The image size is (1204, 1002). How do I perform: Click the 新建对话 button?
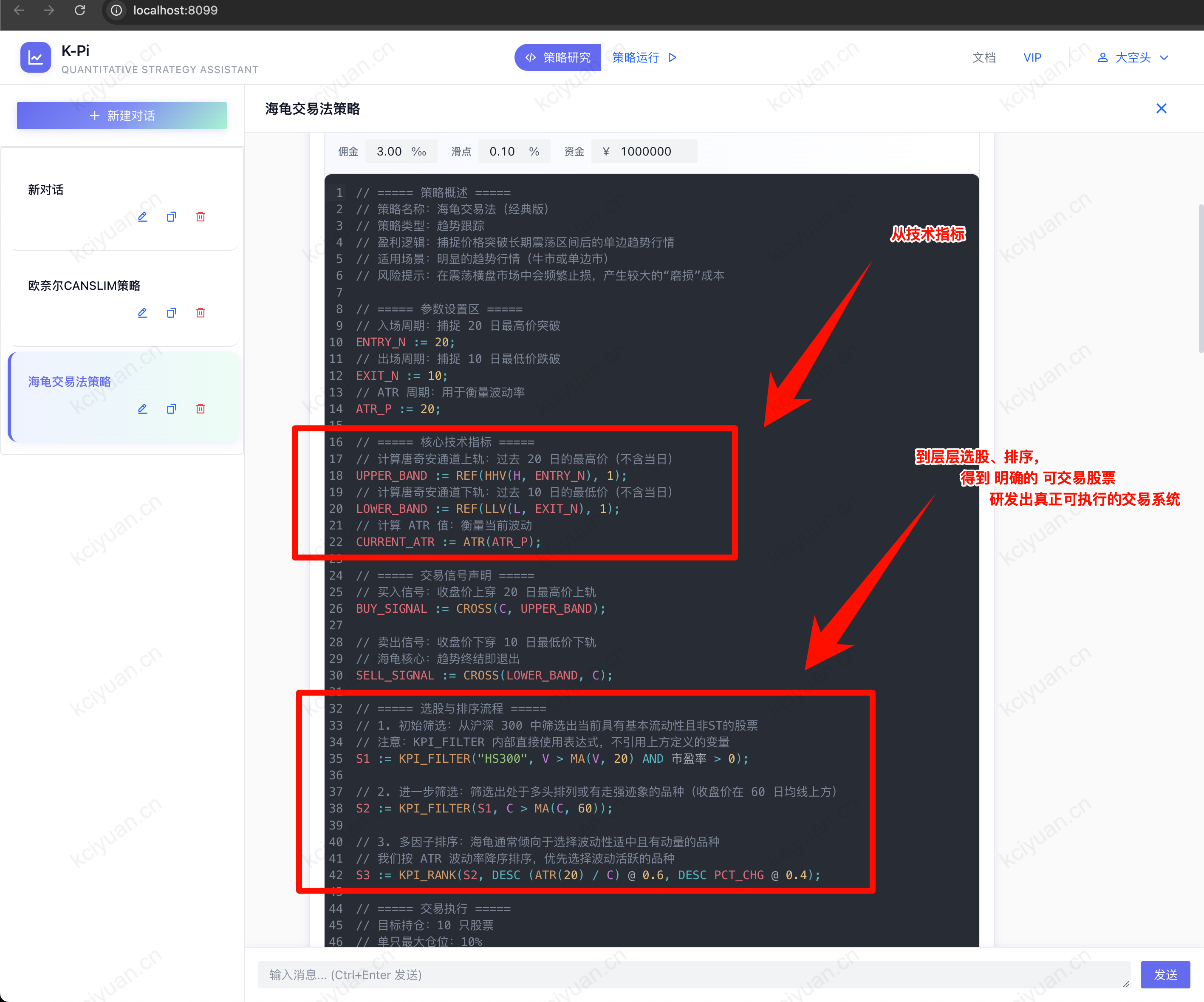tap(122, 115)
